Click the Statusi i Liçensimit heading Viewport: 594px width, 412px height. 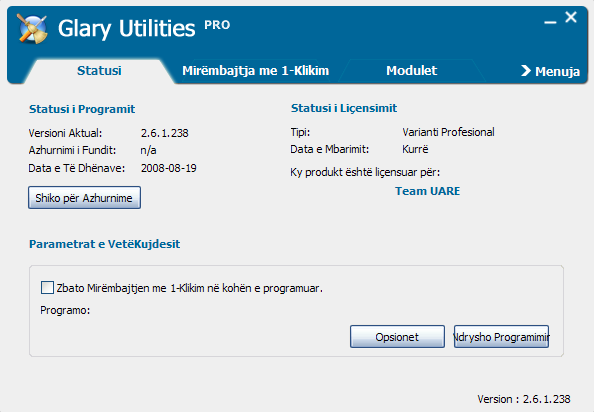point(344,108)
